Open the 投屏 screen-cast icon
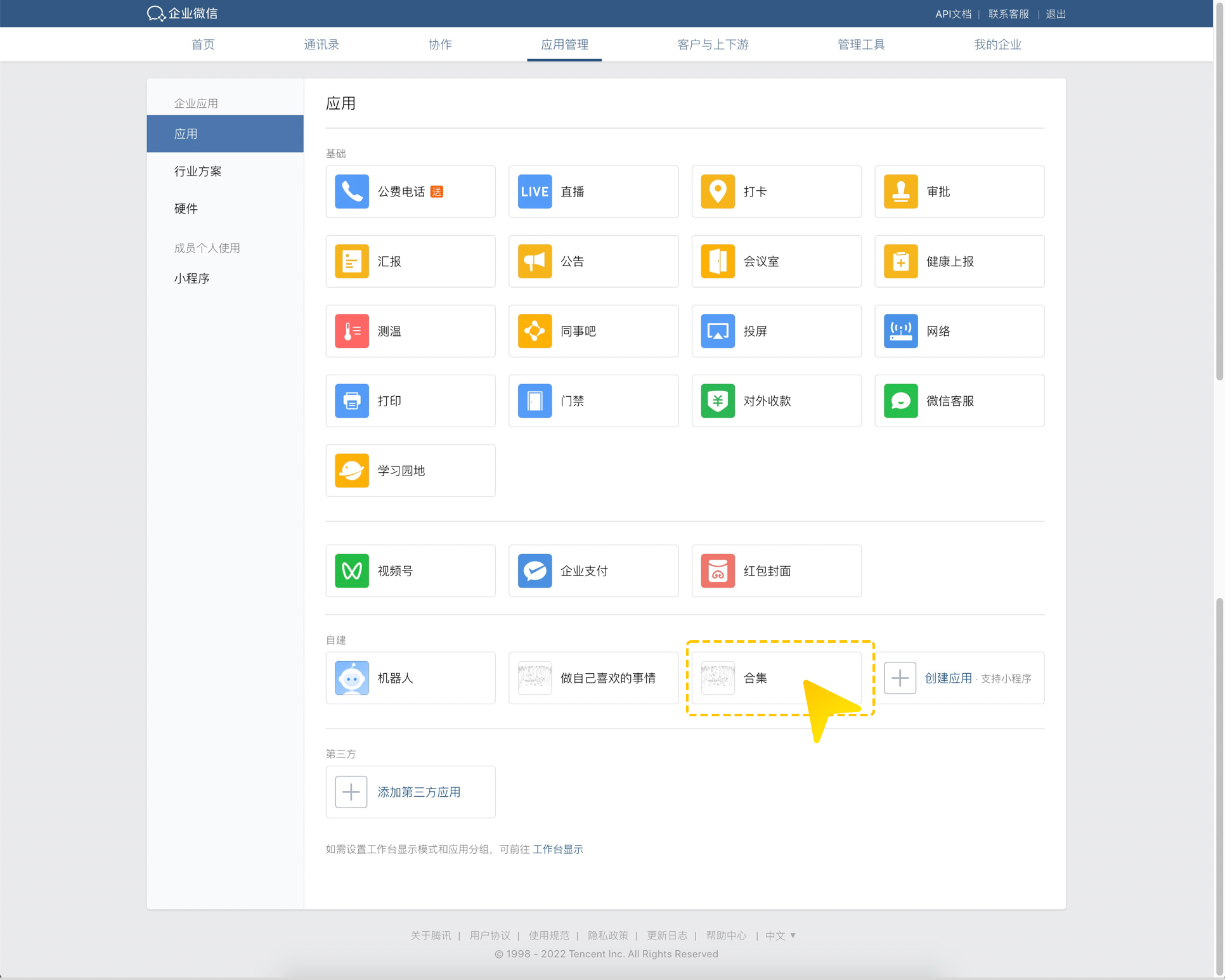The width and height of the screenshot is (1225, 980). click(717, 331)
